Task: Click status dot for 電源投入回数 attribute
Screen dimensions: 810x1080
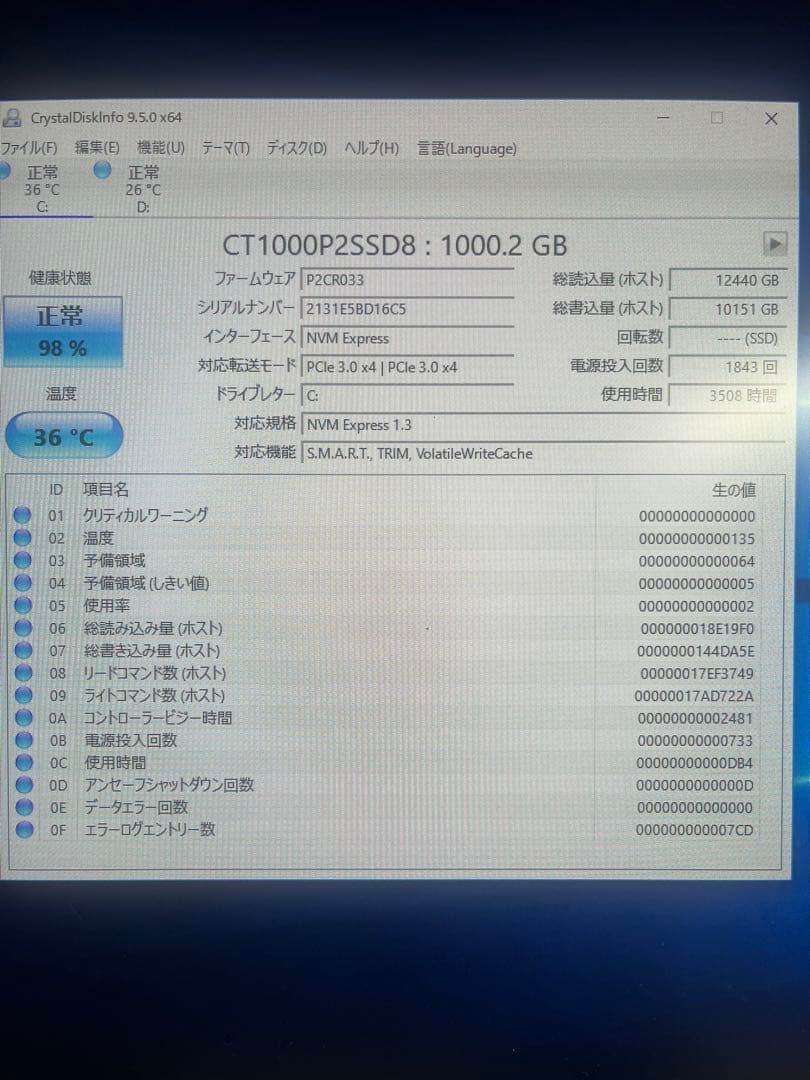Action: point(23,740)
